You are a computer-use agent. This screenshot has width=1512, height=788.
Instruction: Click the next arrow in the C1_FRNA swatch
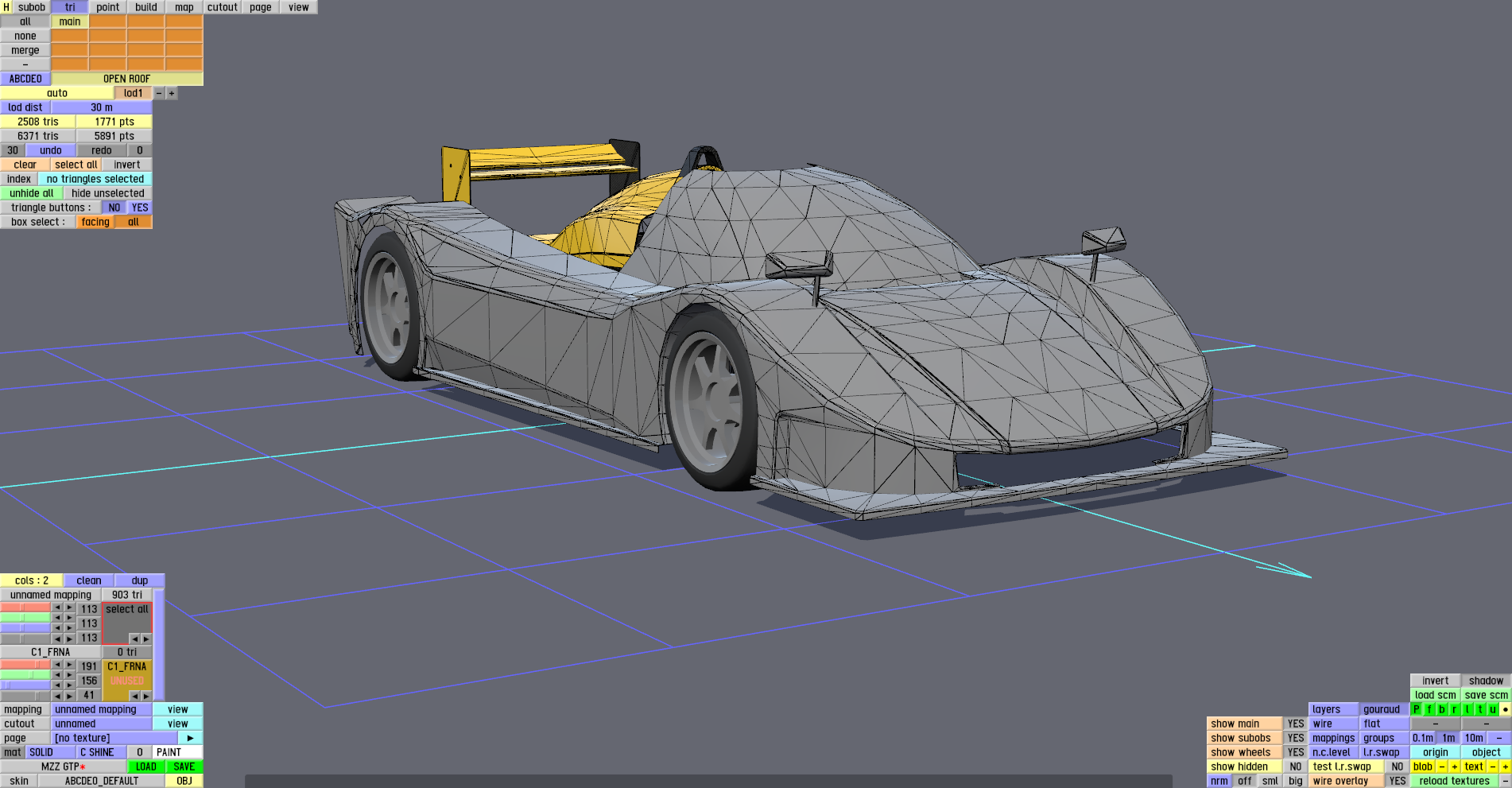[146, 696]
